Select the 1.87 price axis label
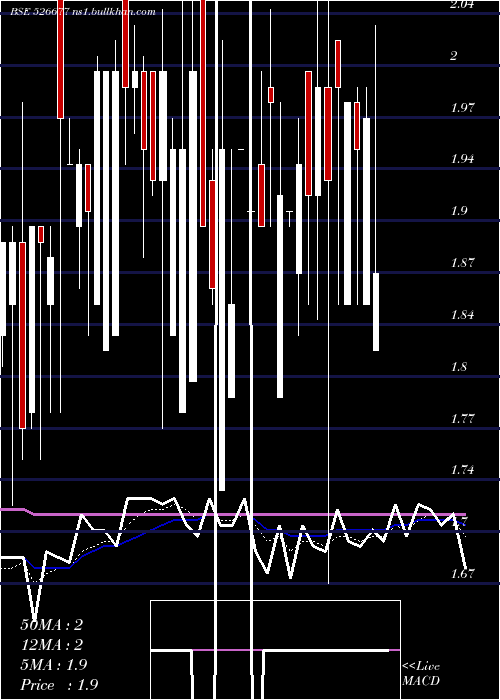 (461, 262)
